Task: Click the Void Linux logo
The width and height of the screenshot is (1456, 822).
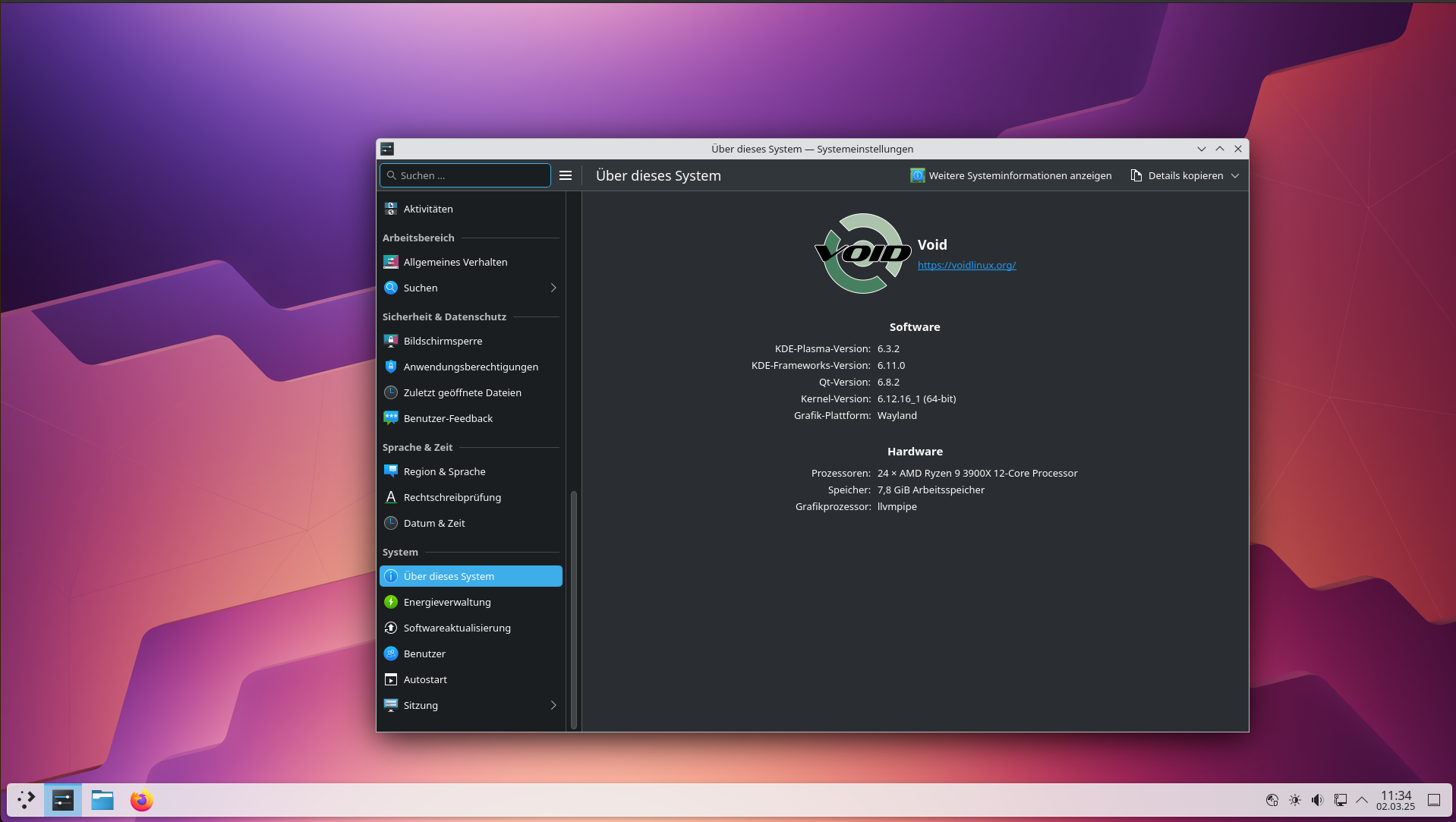Action: pyautogui.click(x=862, y=254)
